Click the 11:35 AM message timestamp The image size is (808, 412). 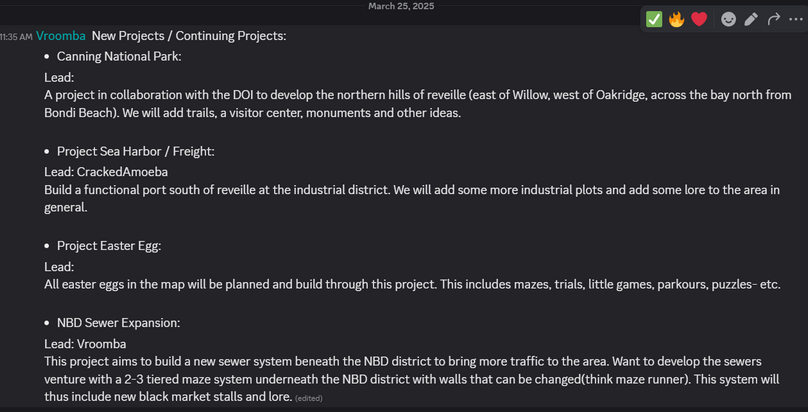pos(16,37)
